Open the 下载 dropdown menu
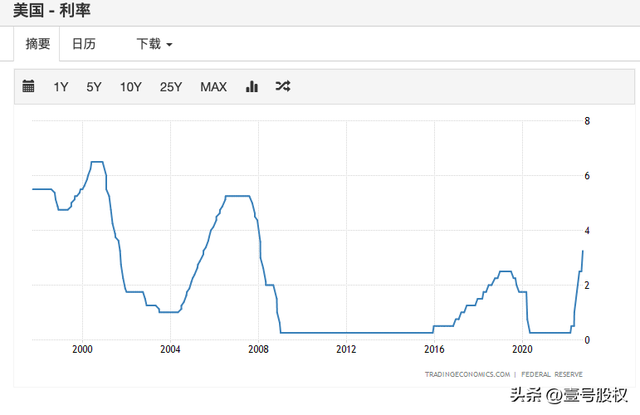Screen dimensions: 640x415 pos(154,44)
